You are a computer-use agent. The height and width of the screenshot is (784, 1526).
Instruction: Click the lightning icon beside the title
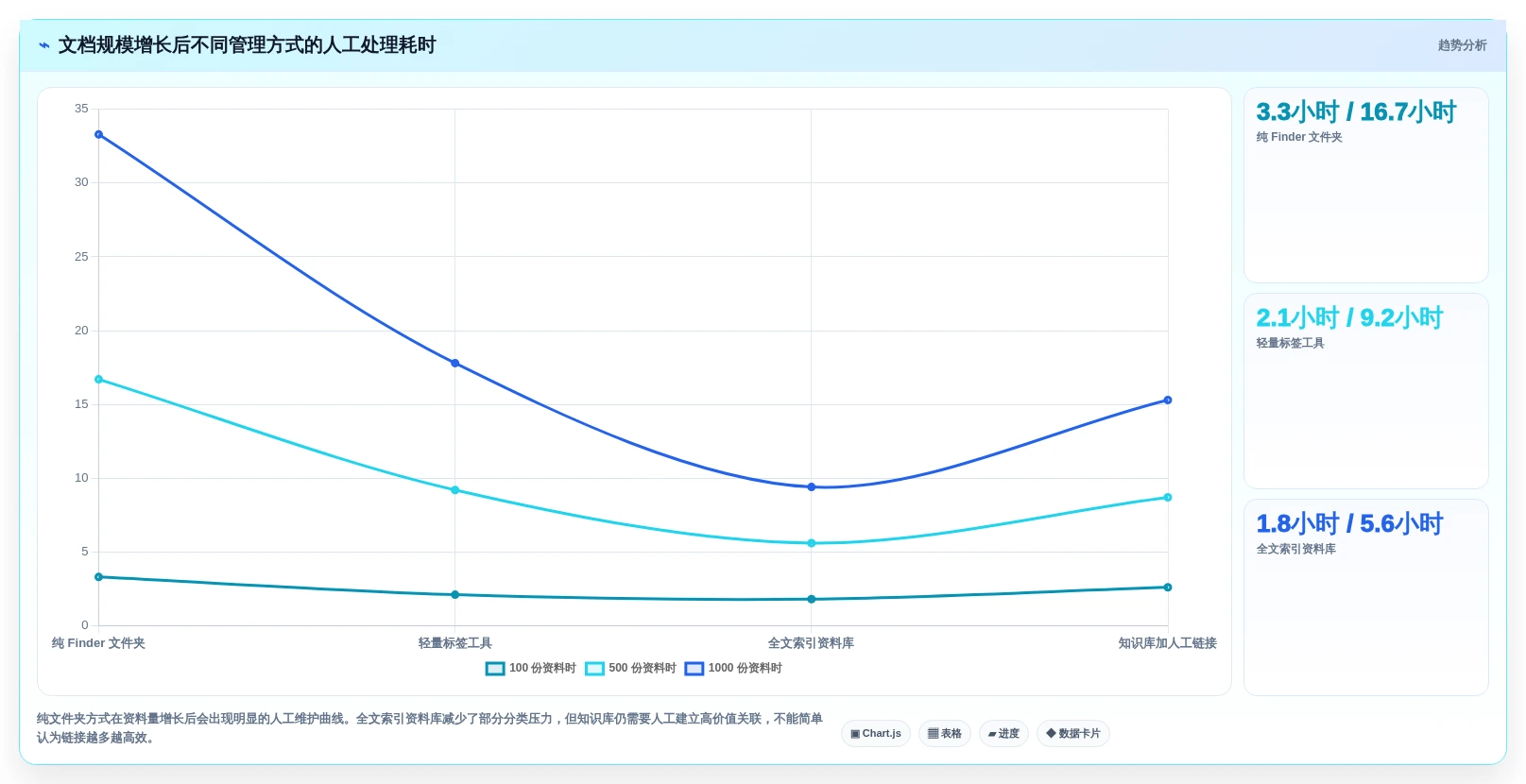pos(43,45)
